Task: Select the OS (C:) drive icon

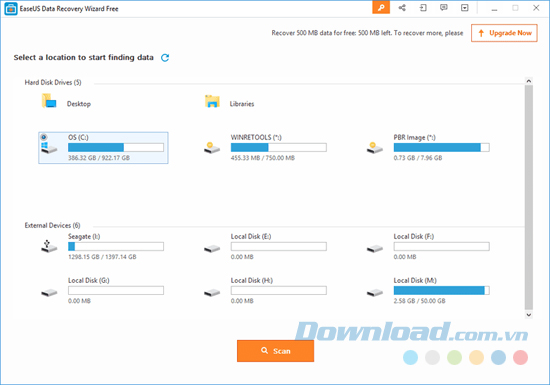Action: 48,144
